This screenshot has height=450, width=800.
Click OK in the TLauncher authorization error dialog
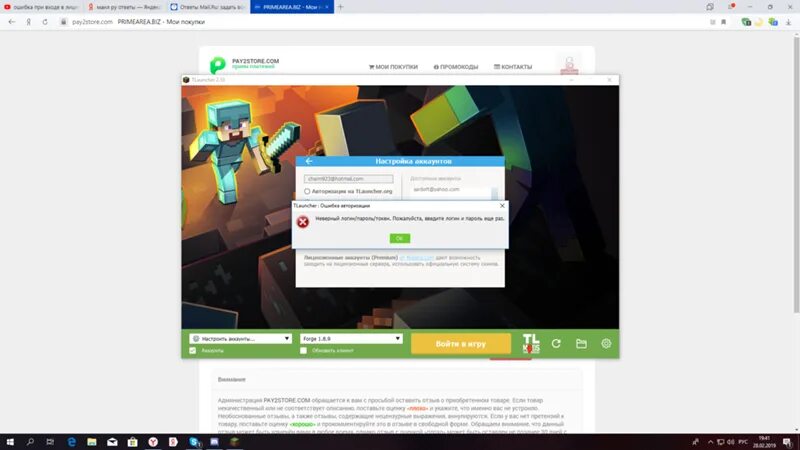click(399, 238)
